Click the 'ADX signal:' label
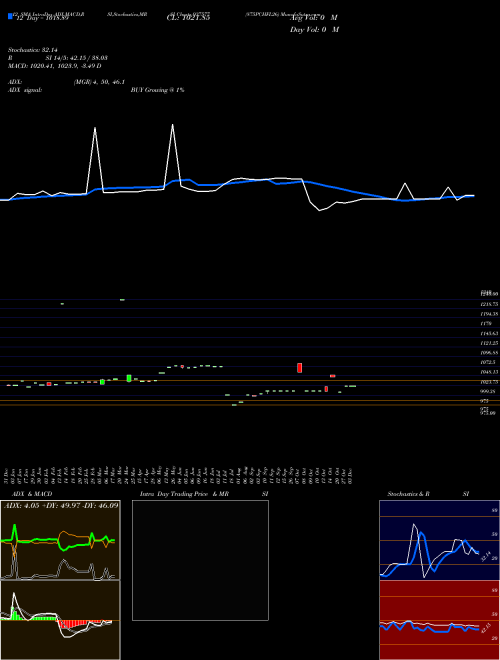 (x=25, y=90)
